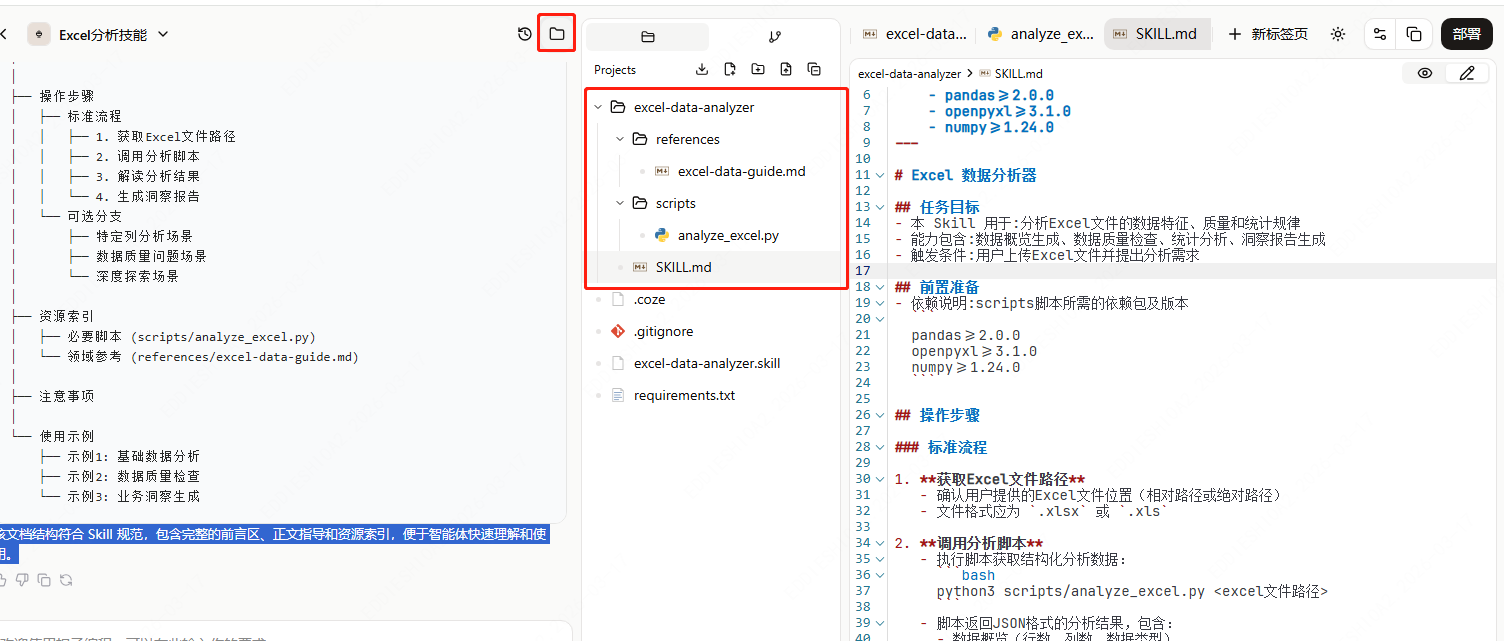This screenshot has height=641, width=1504.
Task: Fold the 调用分析脚本 item at line 34
Action: [880, 543]
